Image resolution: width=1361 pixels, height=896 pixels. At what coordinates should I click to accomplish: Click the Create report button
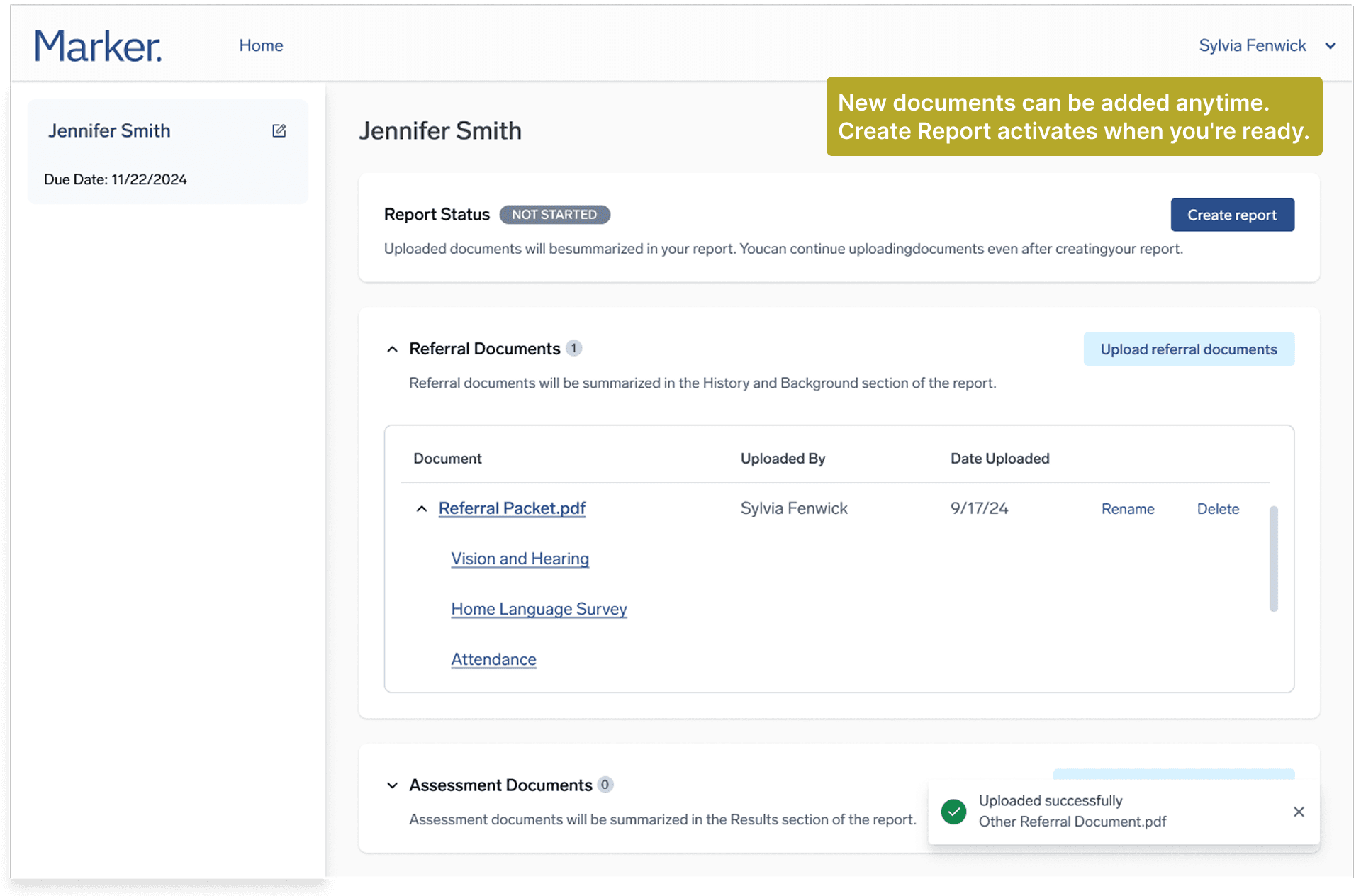(x=1231, y=215)
